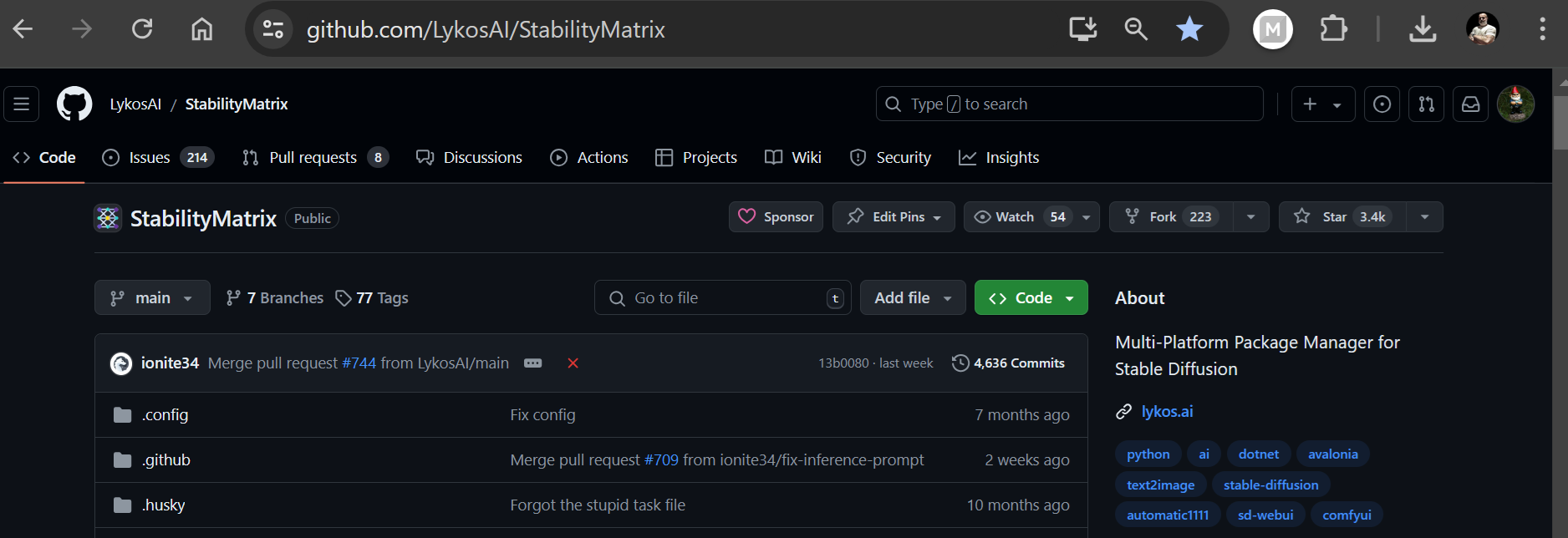Click the Fork button
1568x538 pixels.
1171,217
